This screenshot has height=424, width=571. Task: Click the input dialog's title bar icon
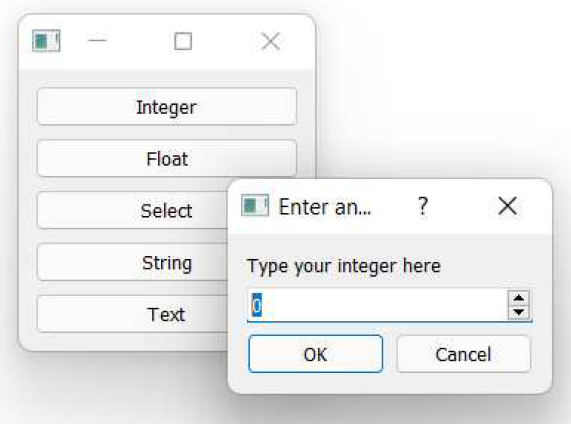coord(255,205)
